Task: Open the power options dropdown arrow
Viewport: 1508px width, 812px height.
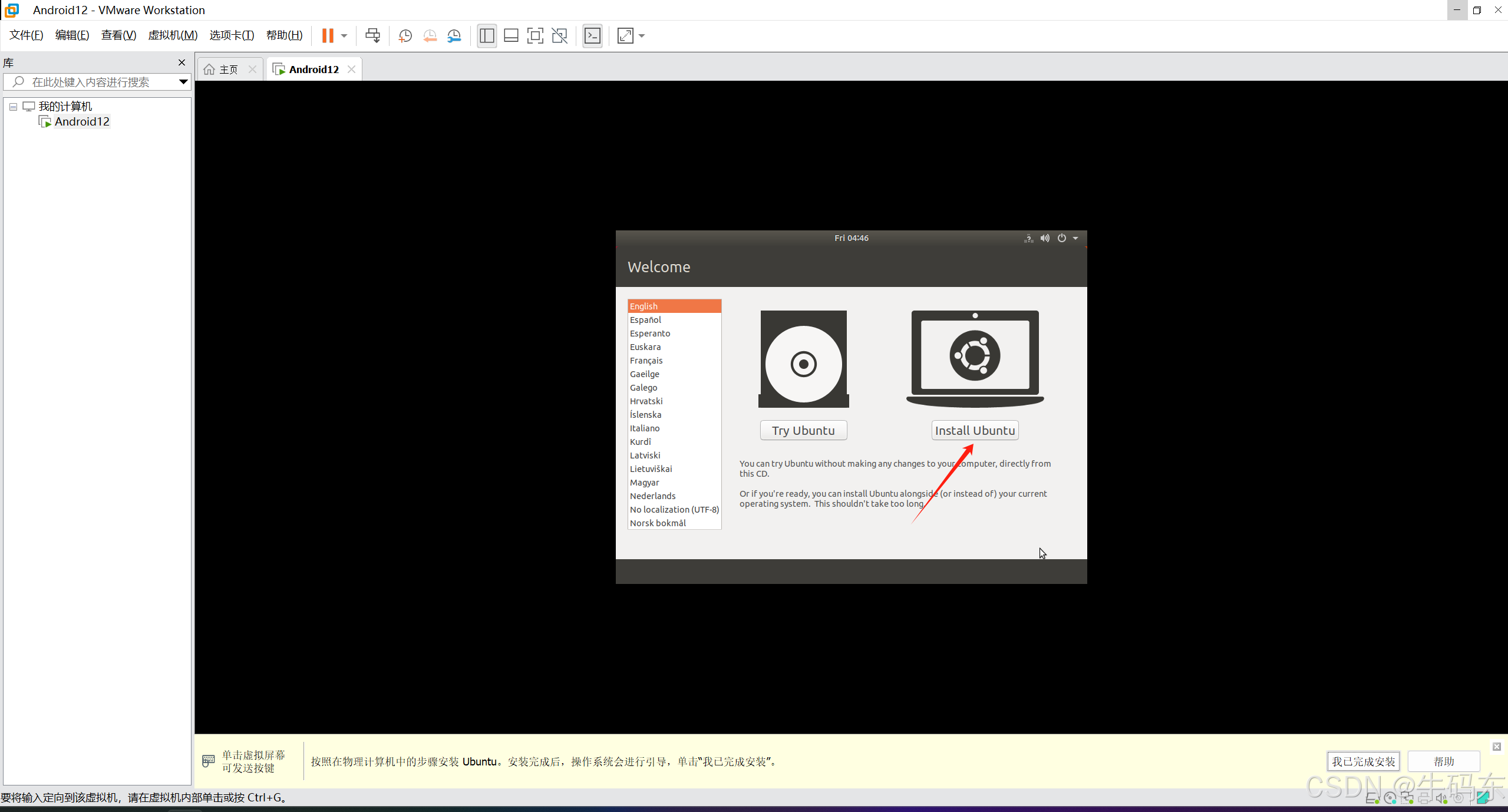Action: 344,36
